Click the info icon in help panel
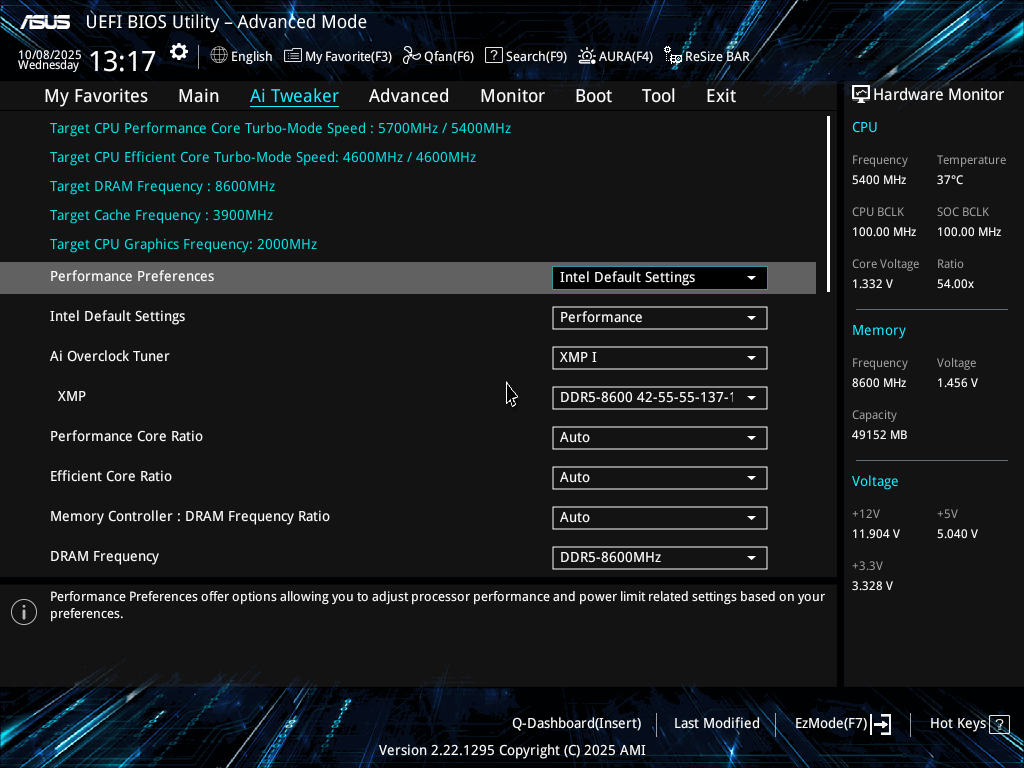The height and width of the screenshot is (768, 1024). tap(24, 612)
